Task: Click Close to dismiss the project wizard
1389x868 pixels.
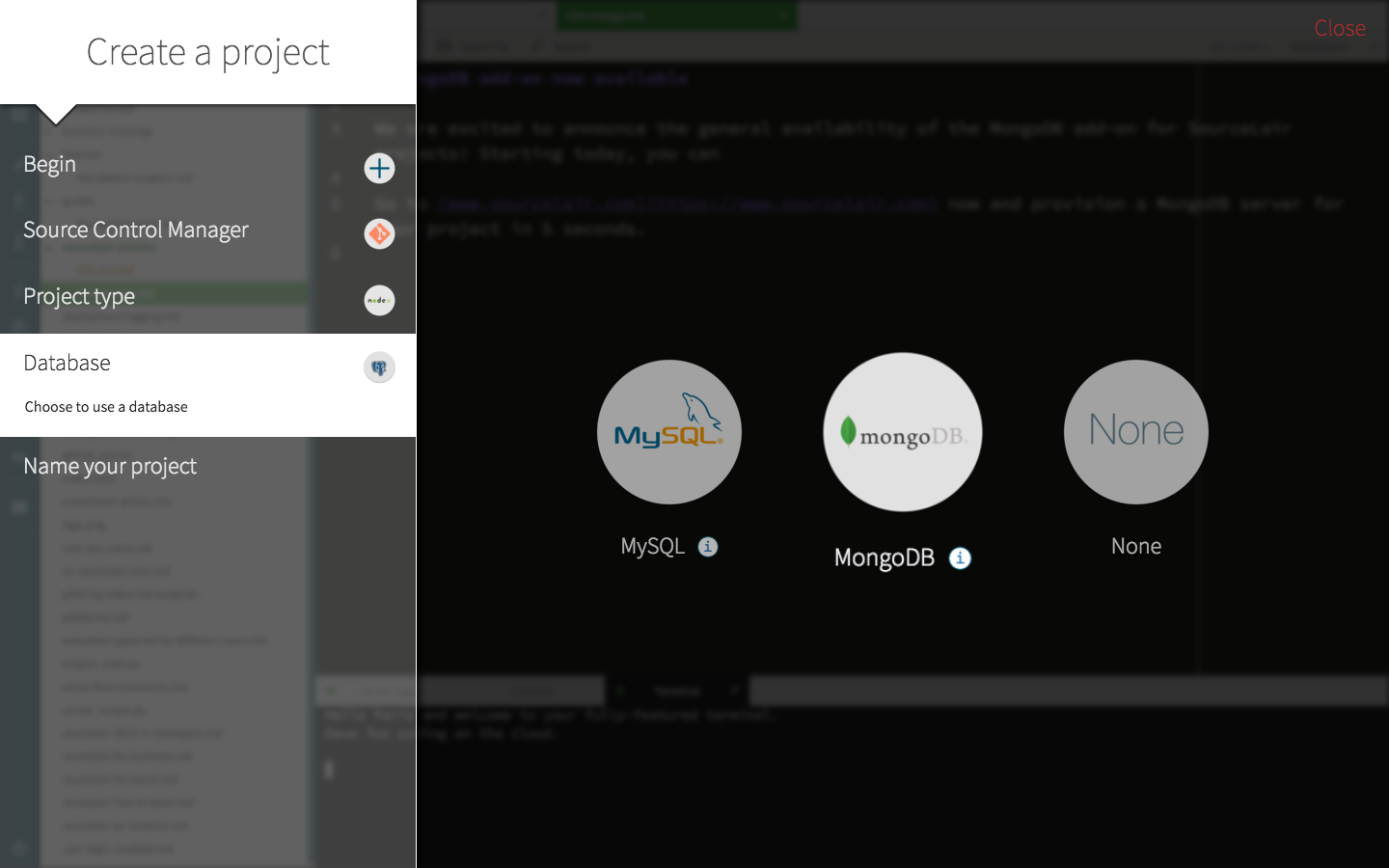Action: pyautogui.click(x=1340, y=28)
